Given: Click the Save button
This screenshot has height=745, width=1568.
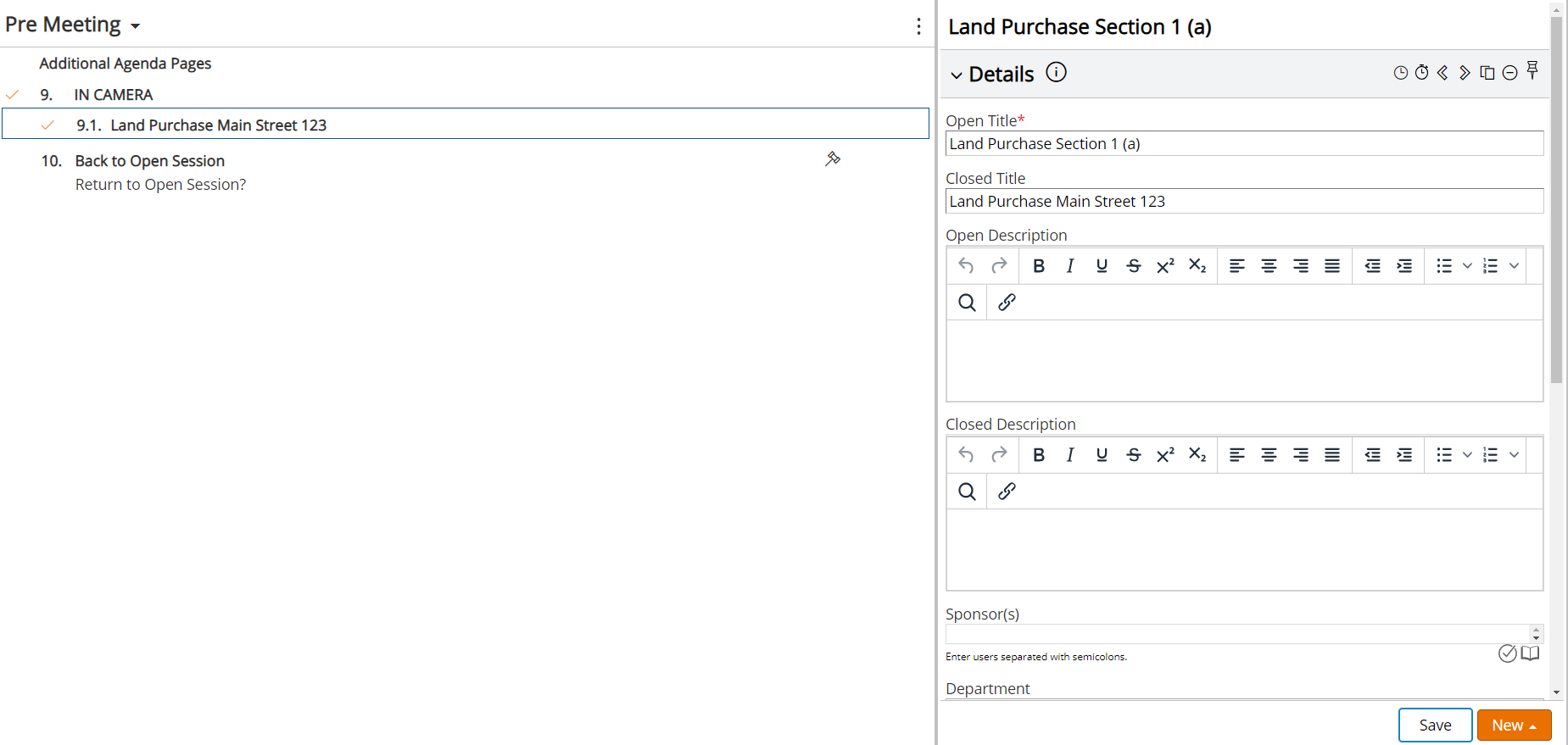Looking at the screenshot, I should (1435, 726).
